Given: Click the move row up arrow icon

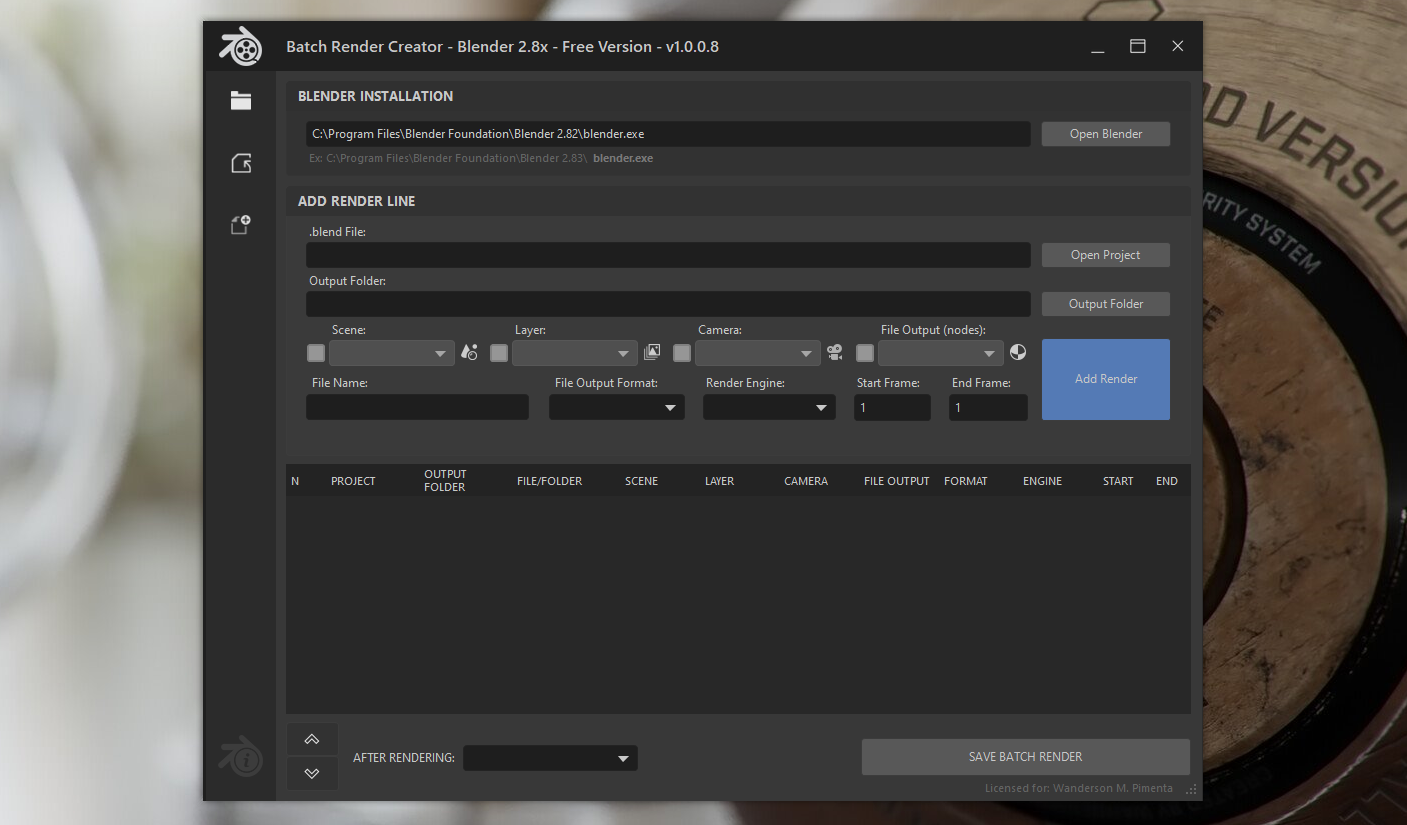Looking at the screenshot, I should pyautogui.click(x=312, y=738).
